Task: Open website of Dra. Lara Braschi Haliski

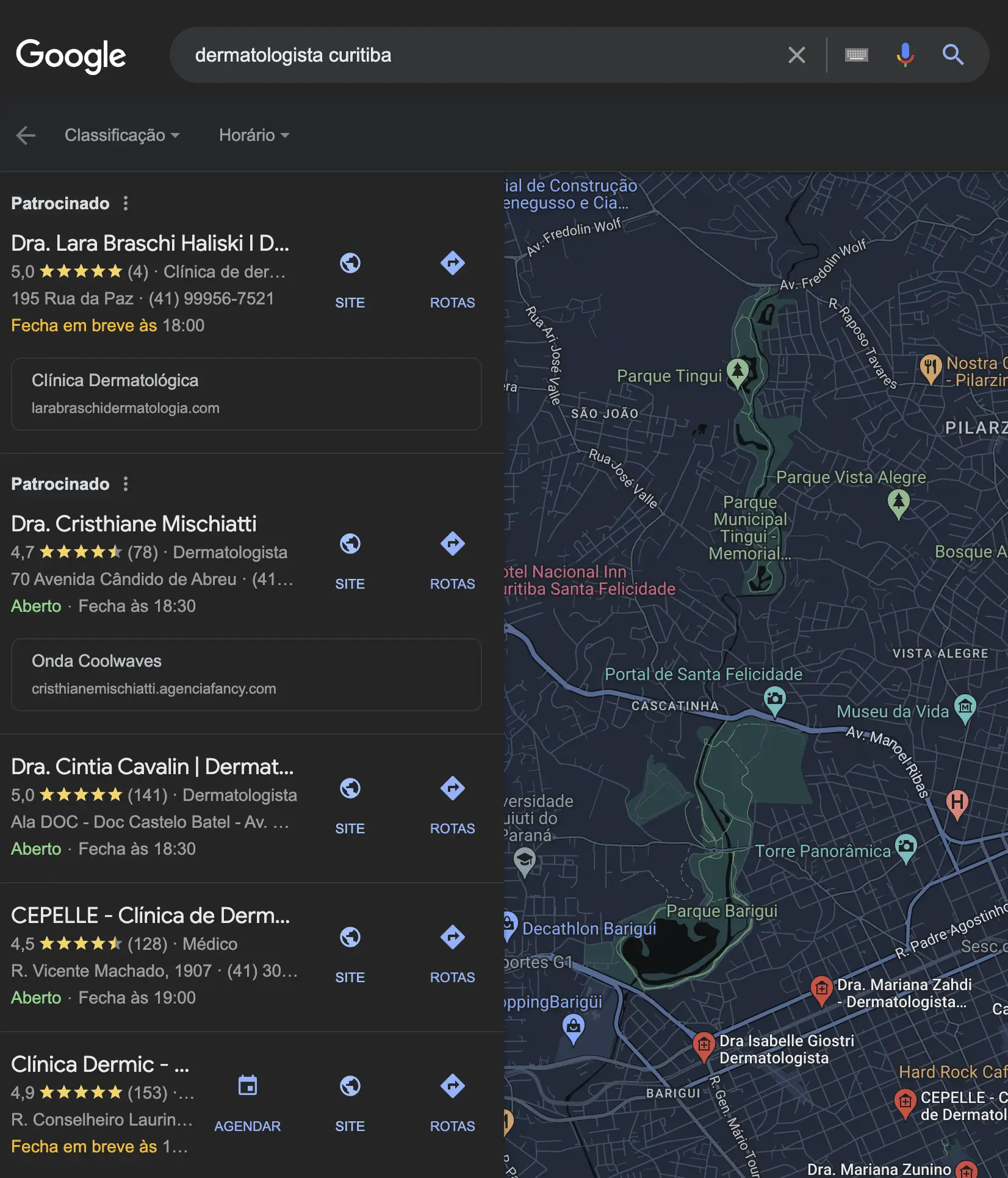Action: [350, 280]
